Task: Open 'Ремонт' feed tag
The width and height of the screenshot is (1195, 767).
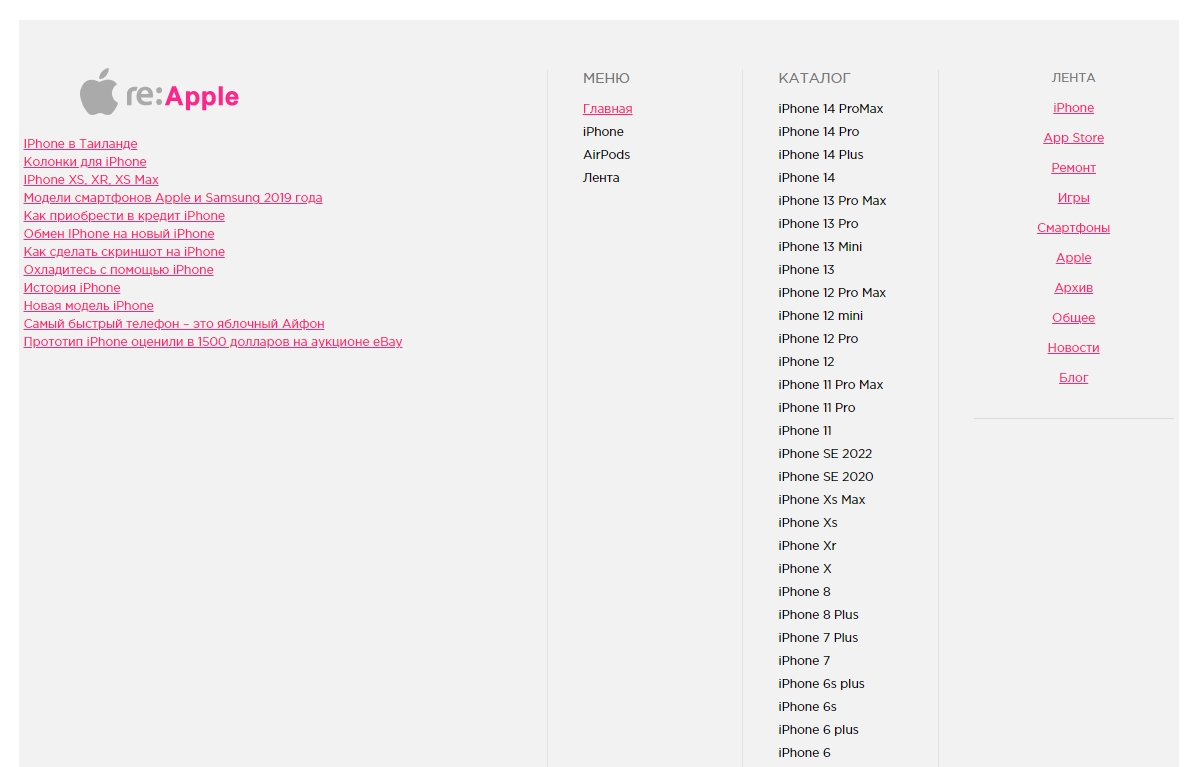Action: (1073, 168)
